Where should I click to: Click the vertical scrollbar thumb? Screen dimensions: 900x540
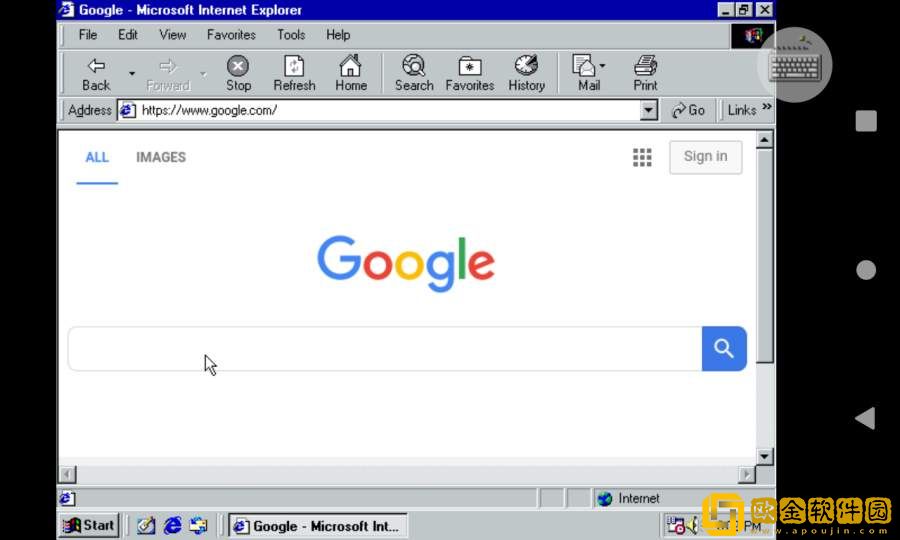(764, 255)
